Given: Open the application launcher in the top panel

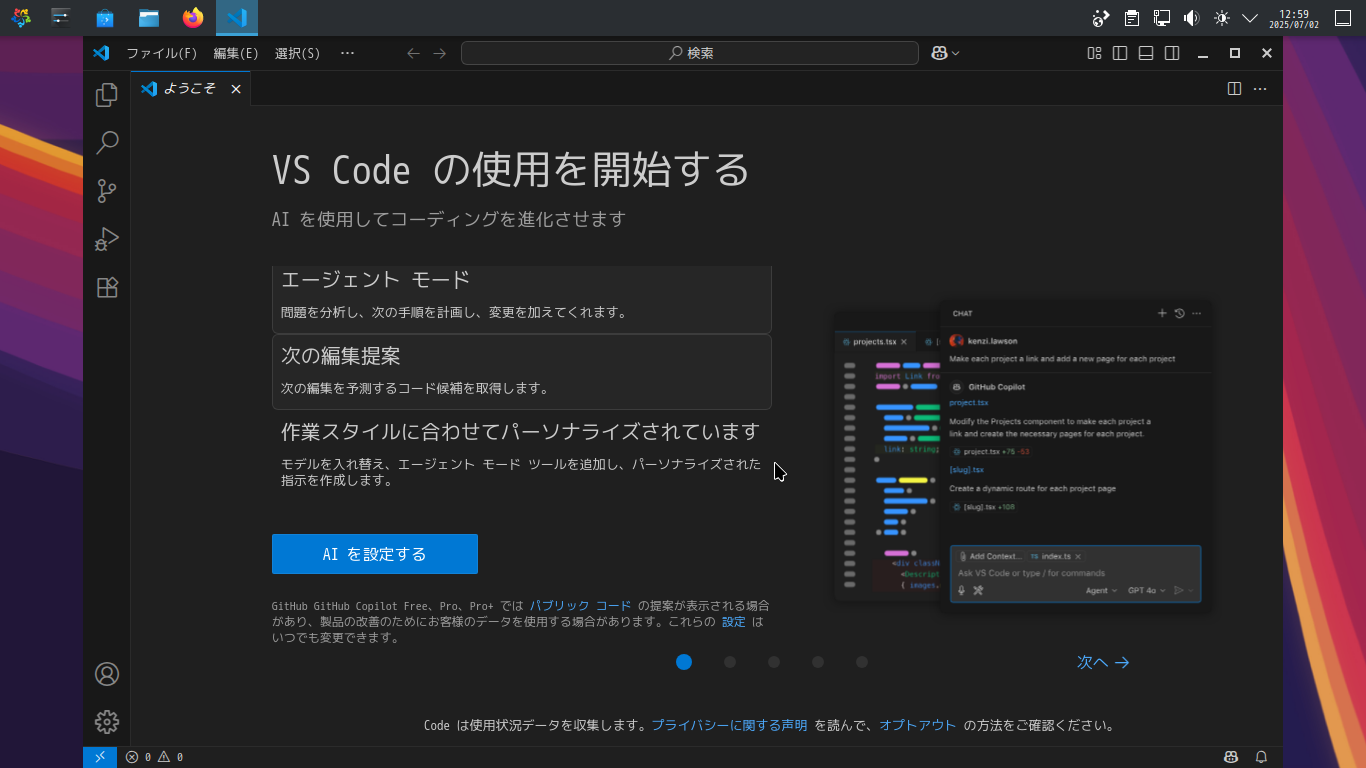Looking at the screenshot, I should point(21,18).
